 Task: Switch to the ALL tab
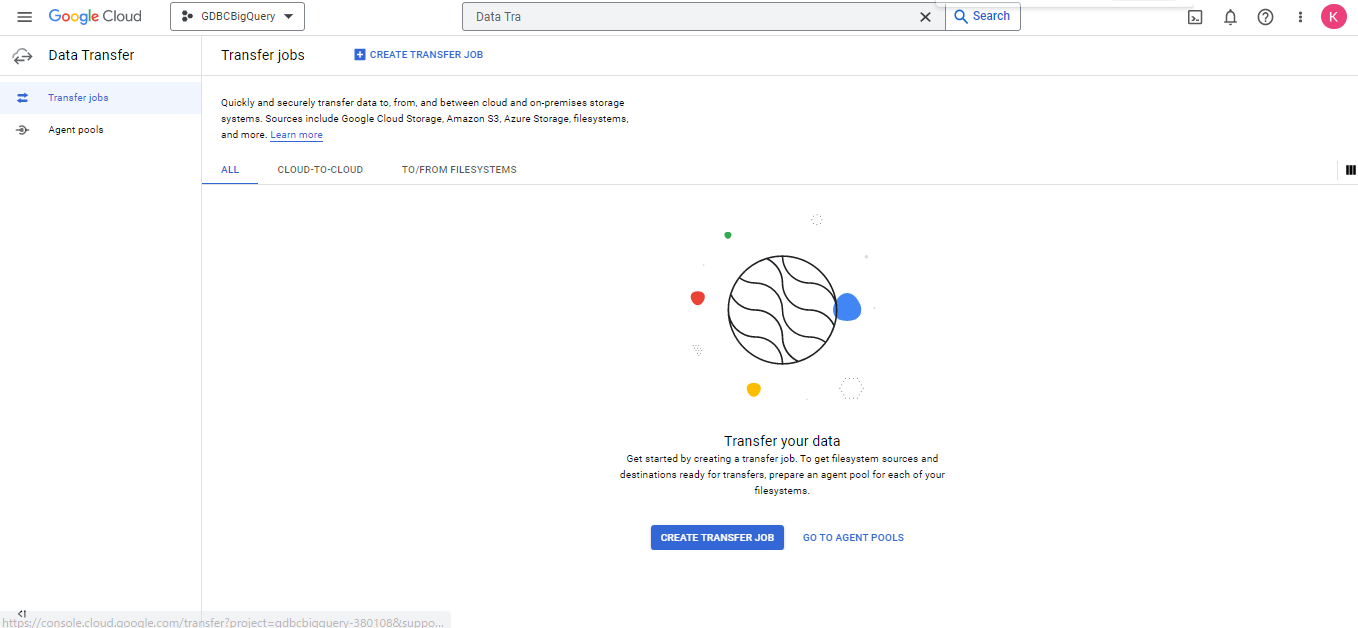tap(230, 170)
